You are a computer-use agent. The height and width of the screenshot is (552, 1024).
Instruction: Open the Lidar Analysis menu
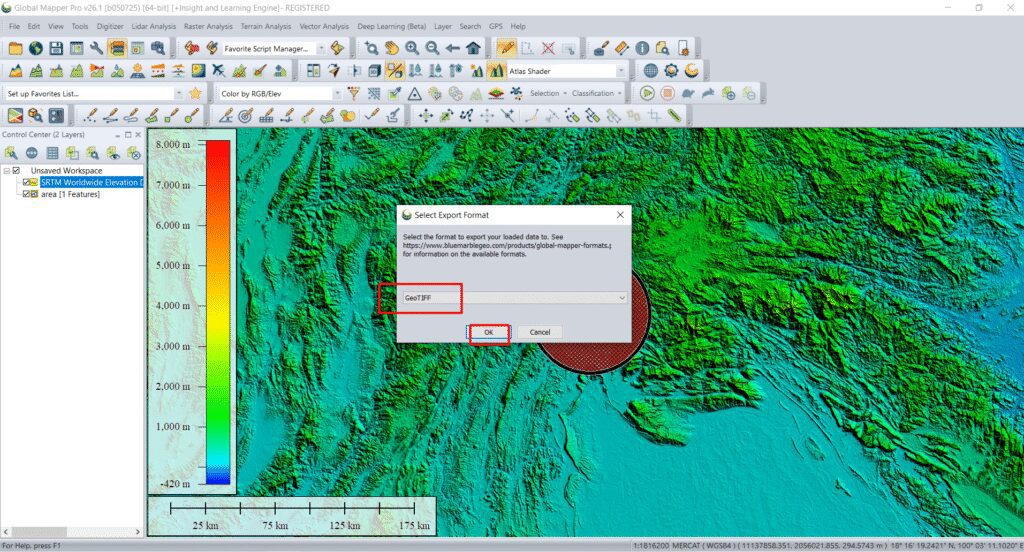pos(153,26)
